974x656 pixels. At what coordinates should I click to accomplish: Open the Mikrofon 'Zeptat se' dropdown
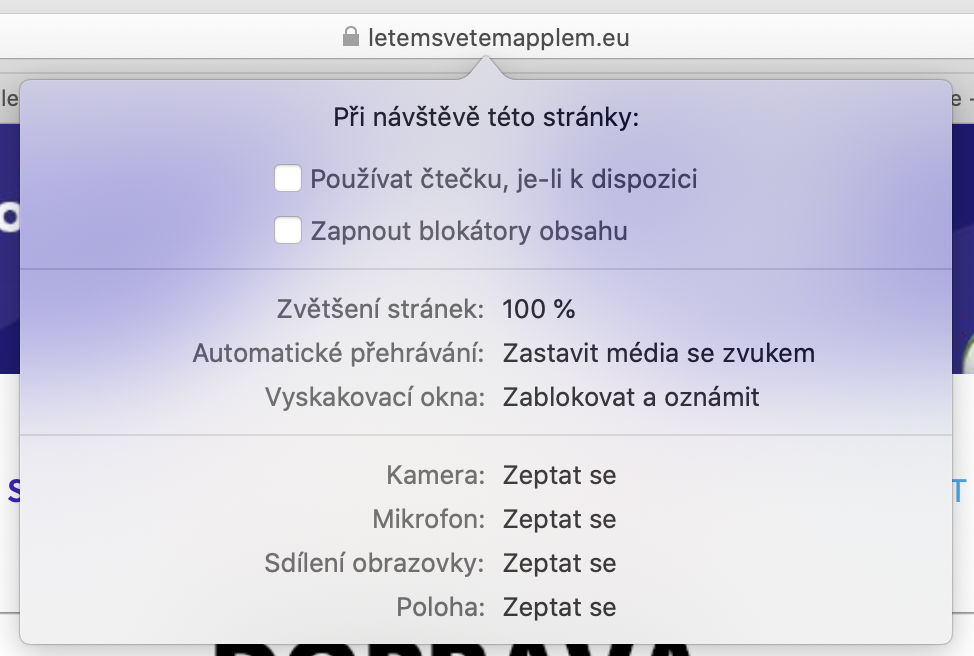(559, 519)
